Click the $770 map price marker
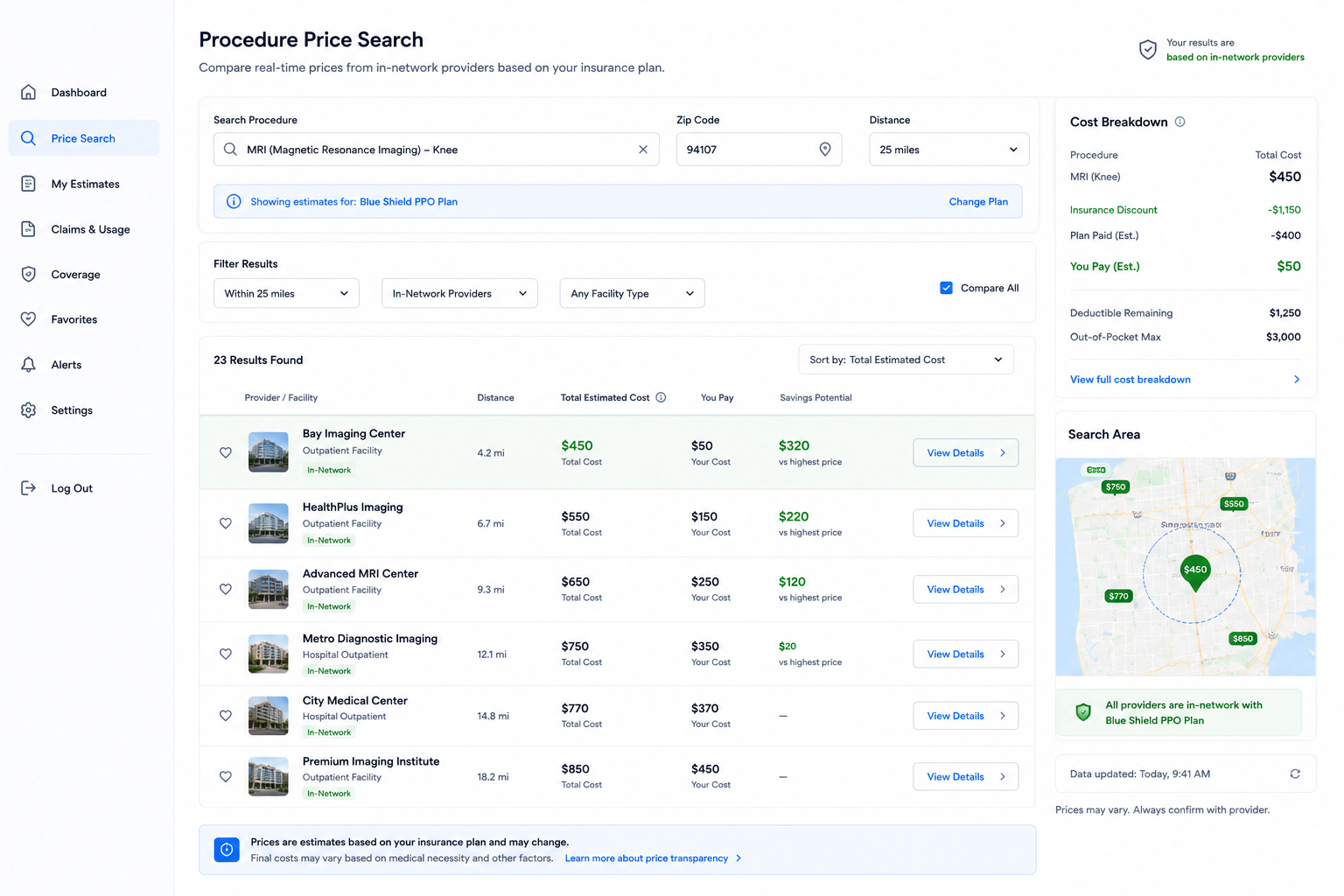This screenshot has width=1344, height=896. (x=1119, y=597)
